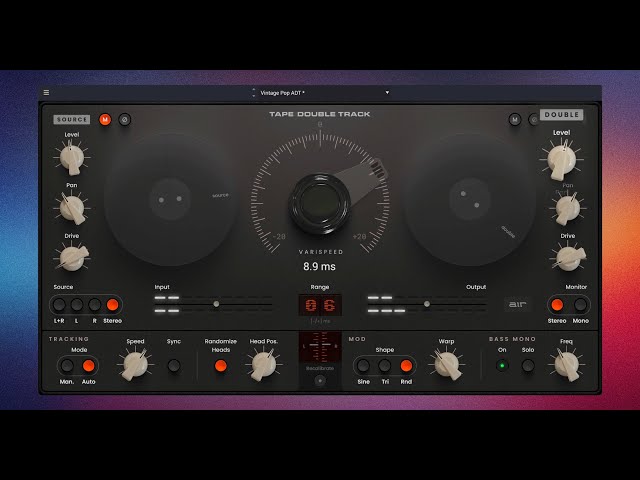Image resolution: width=640 pixels, height=480 pixels.
Task: Click the double tape reel
Action: tap(470, 200)
